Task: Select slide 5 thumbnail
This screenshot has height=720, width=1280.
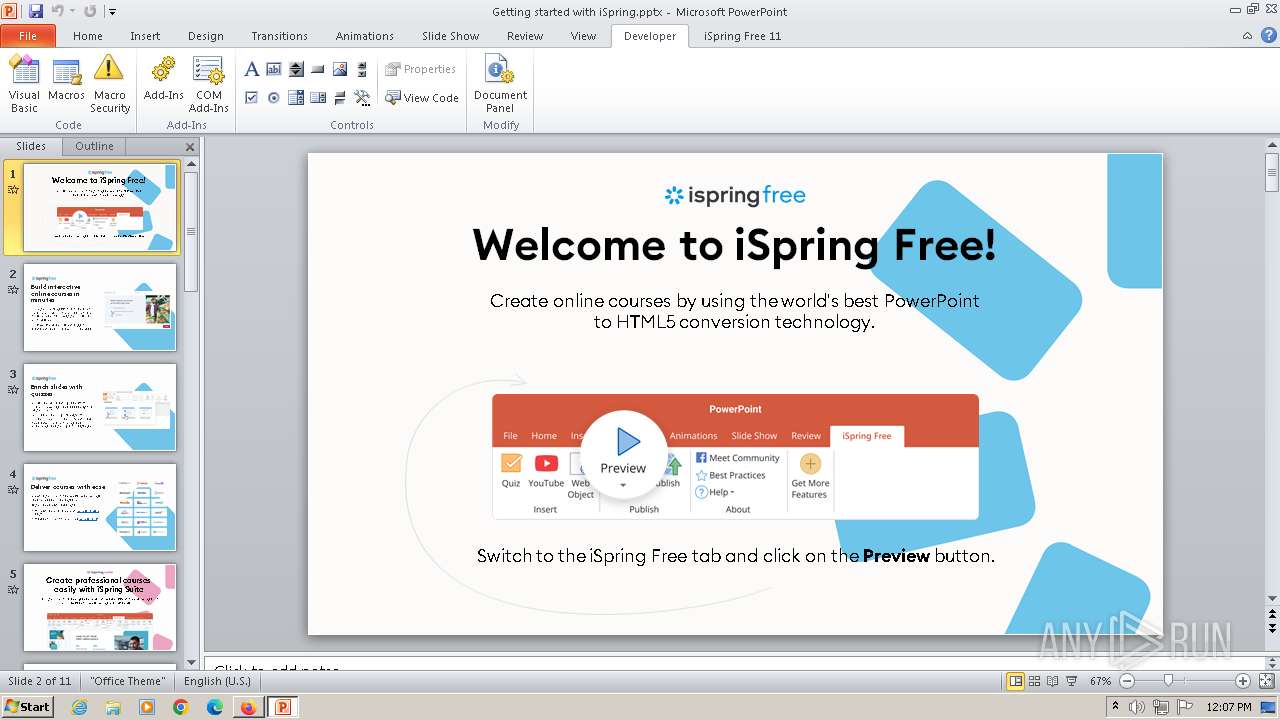Action: tap(100, 608)
